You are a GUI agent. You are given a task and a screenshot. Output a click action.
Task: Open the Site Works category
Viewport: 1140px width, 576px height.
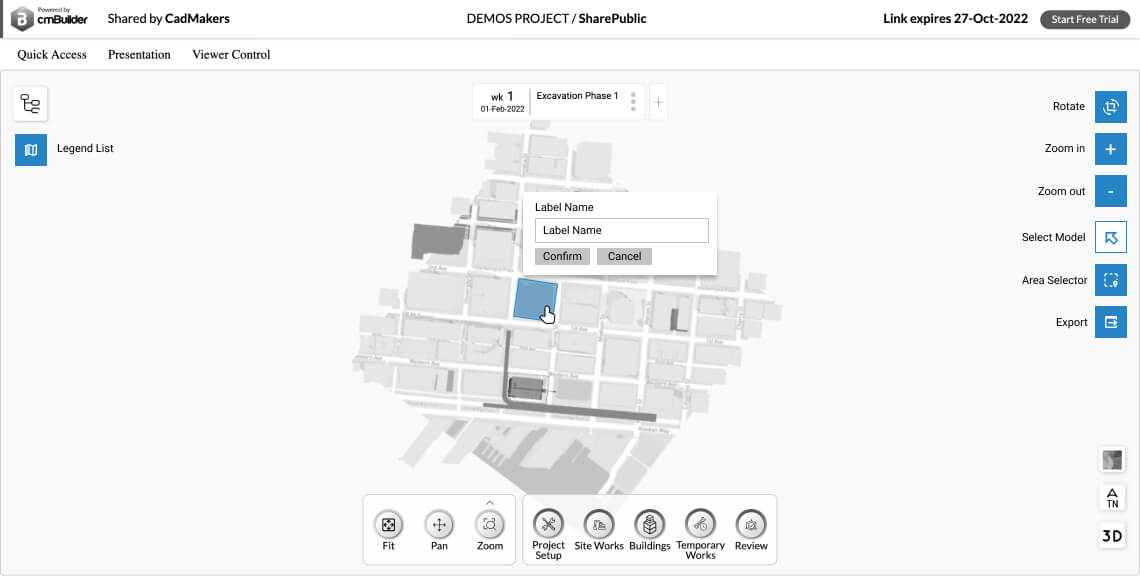pos(598,524)
